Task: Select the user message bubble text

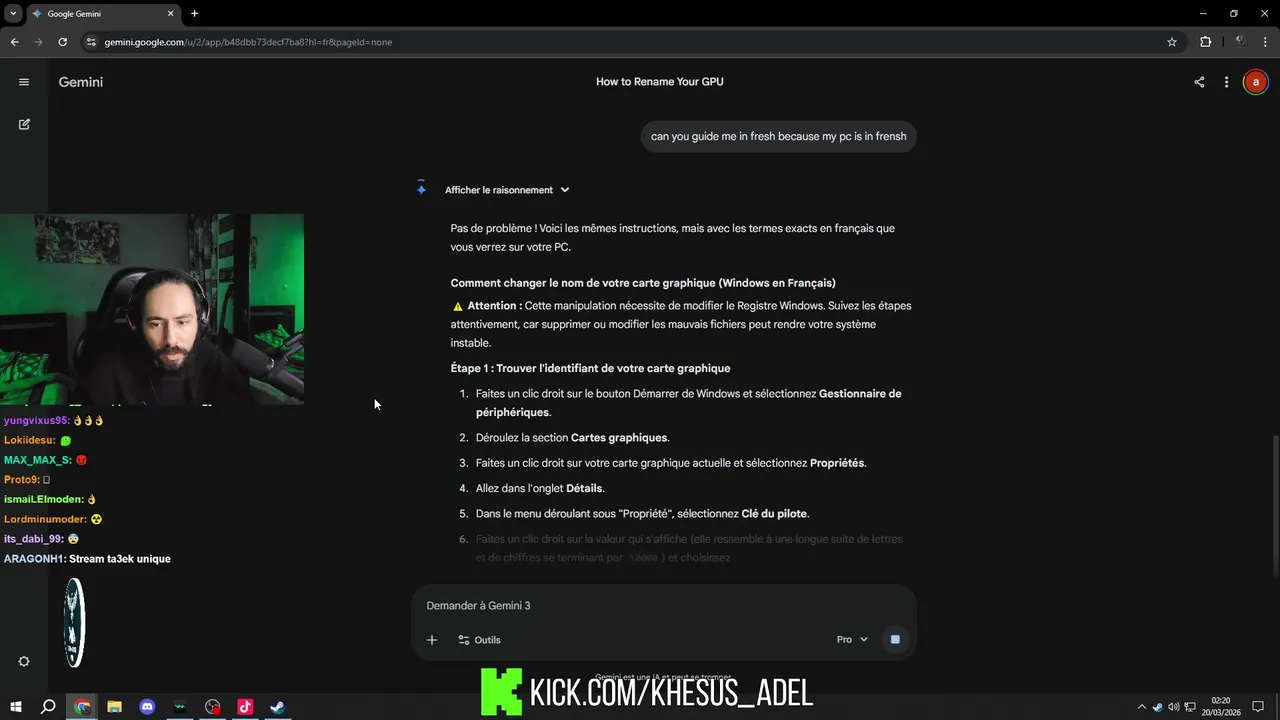Action: (779, 137)
